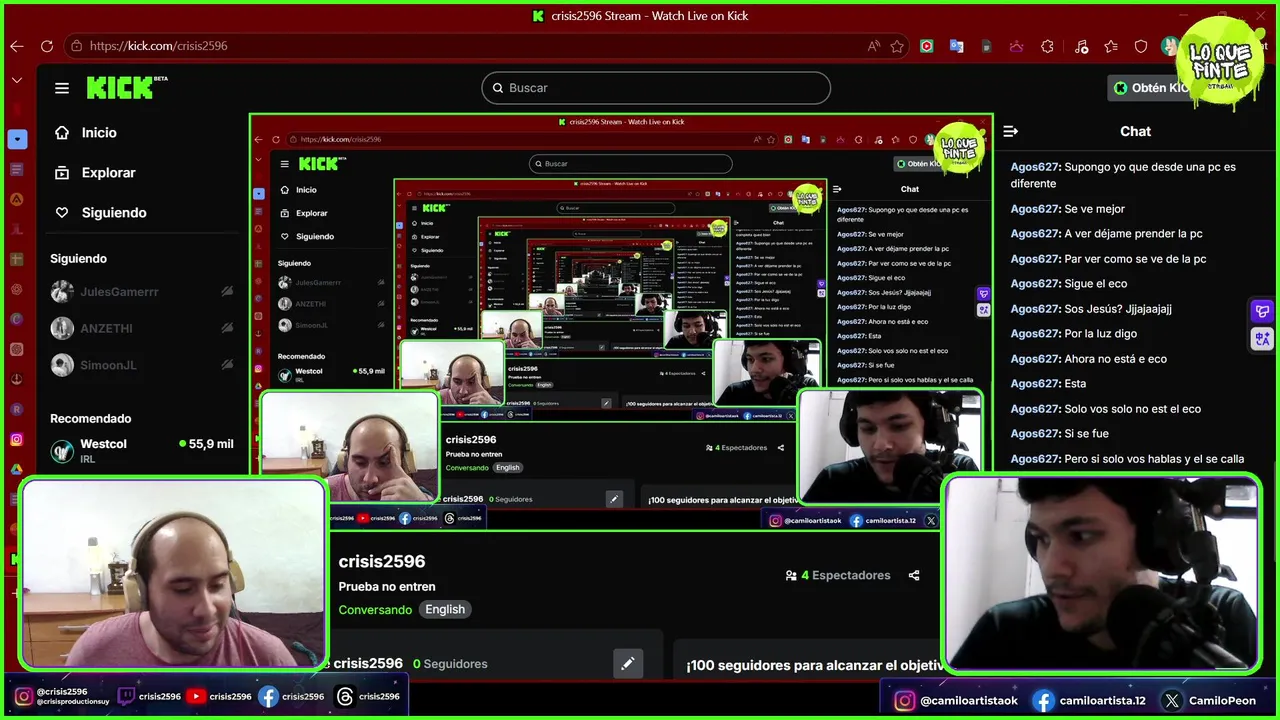This screenshot has height=720, width=1280.
Task: Open the Google Translate extension icon
Action: click(957, 46)
